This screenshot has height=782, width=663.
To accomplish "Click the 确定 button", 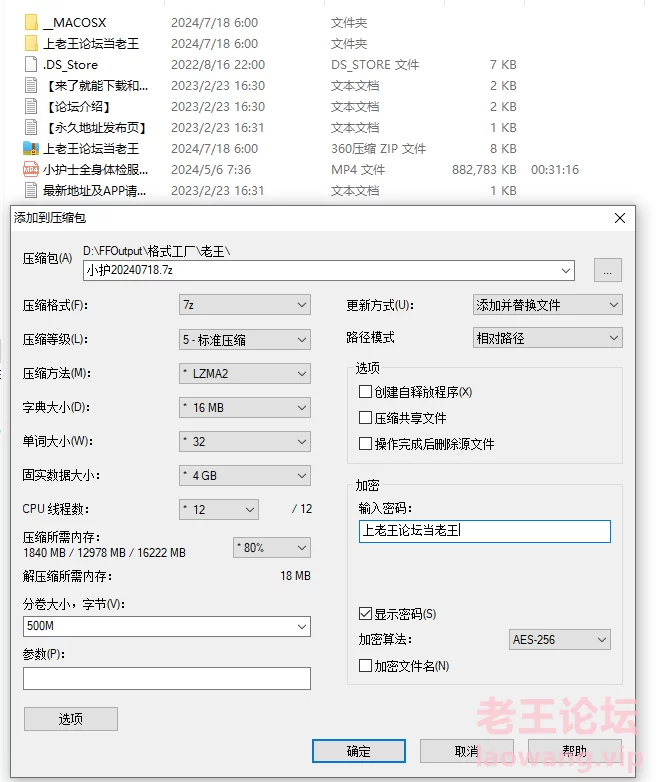I will click(x=359, y=751).
